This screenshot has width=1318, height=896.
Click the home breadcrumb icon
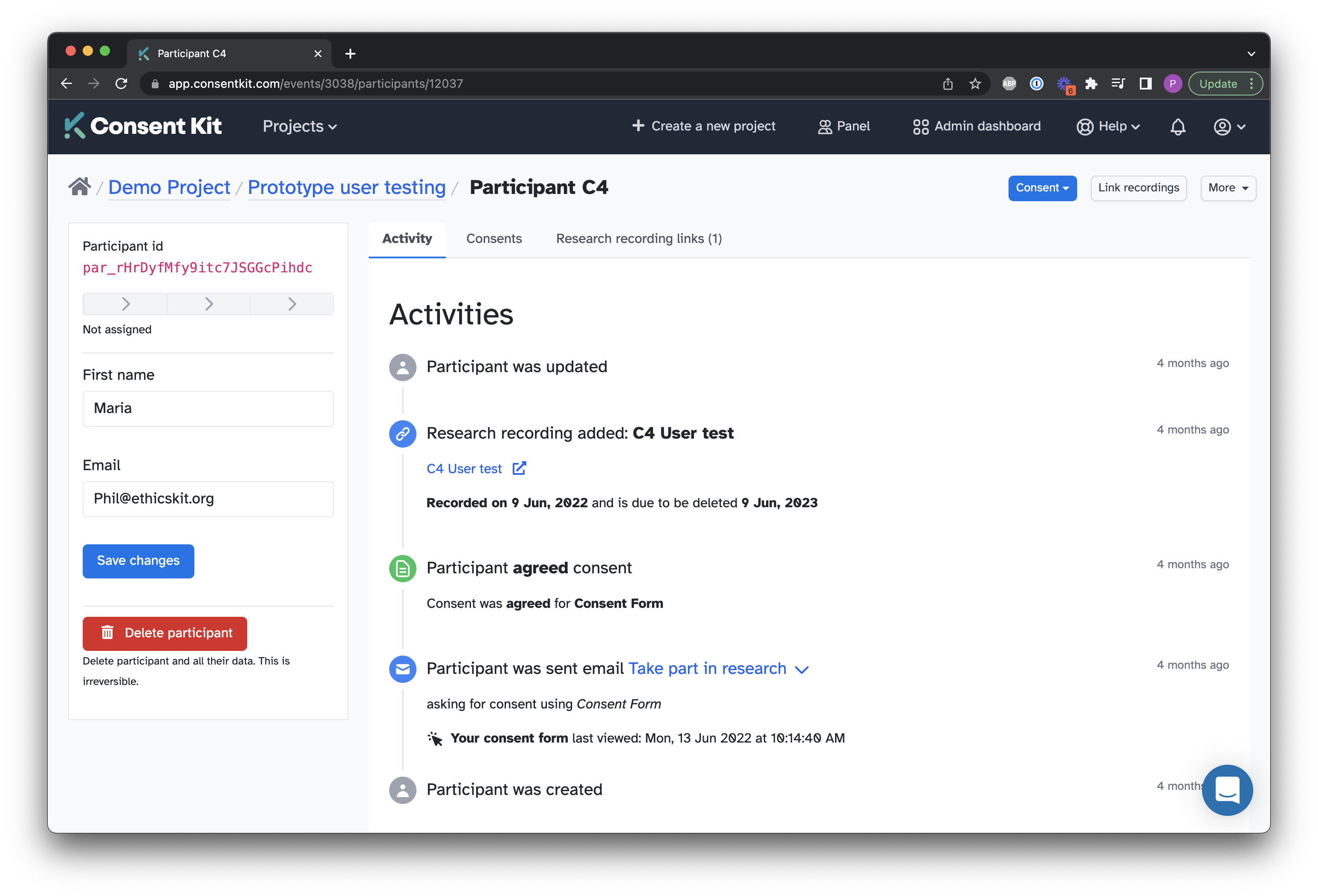click(79, 187)
